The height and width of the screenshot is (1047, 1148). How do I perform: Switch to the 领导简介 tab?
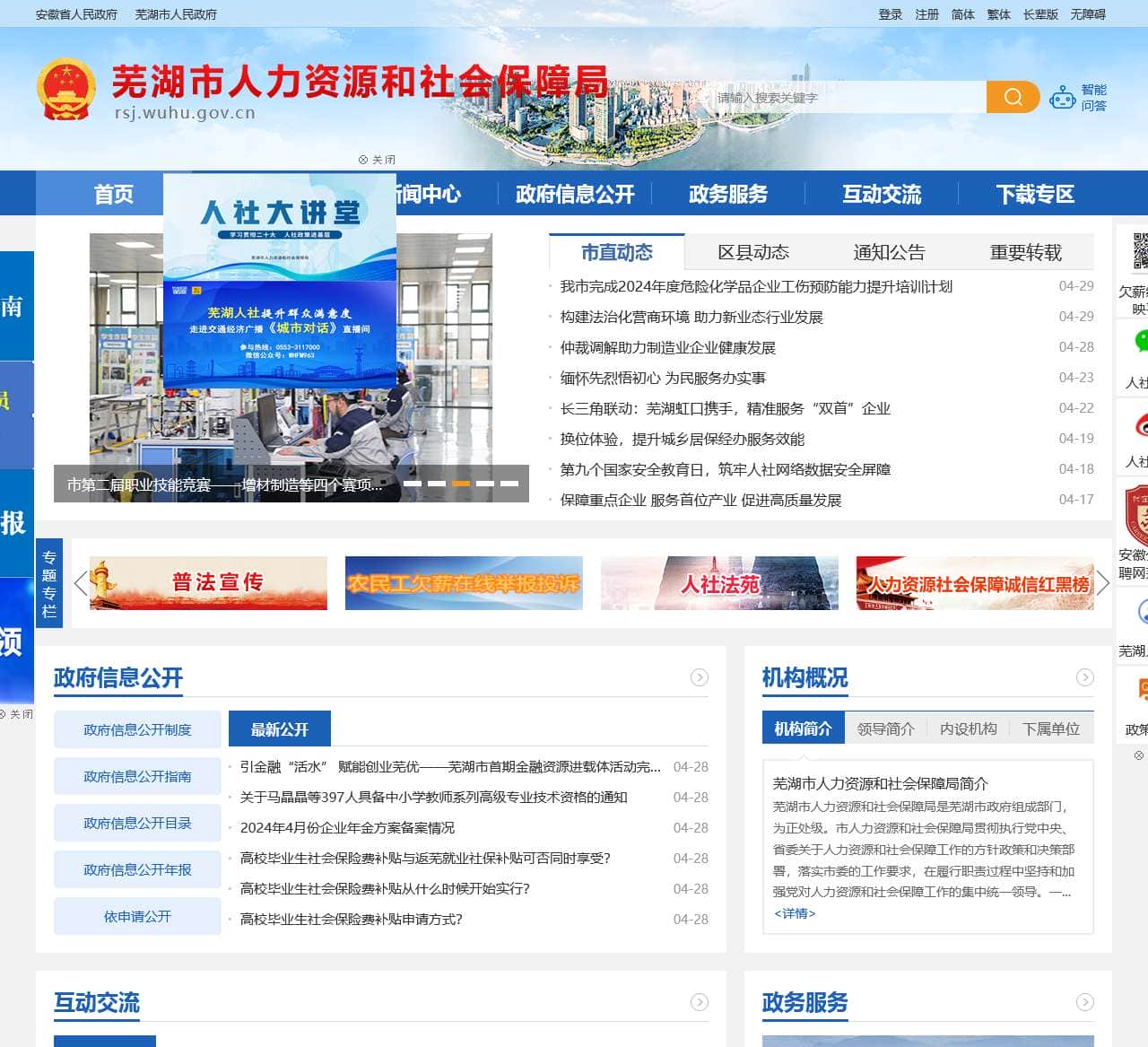(x=885, y=729)
